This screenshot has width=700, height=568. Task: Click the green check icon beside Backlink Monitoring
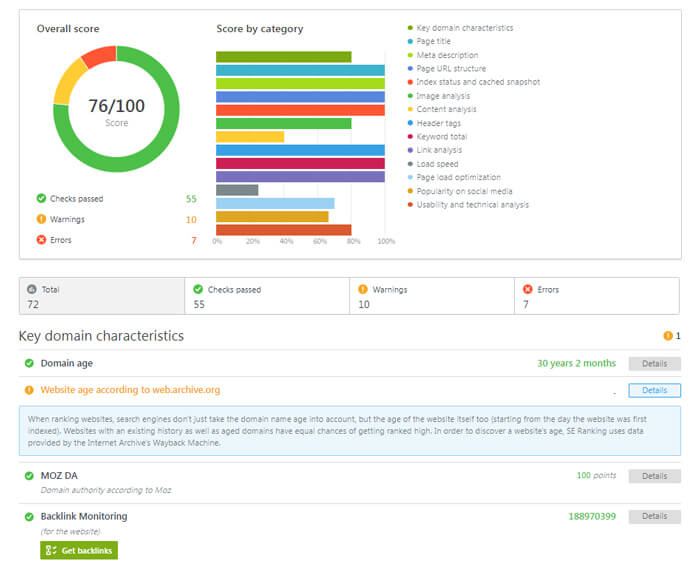tap(29, 517)
